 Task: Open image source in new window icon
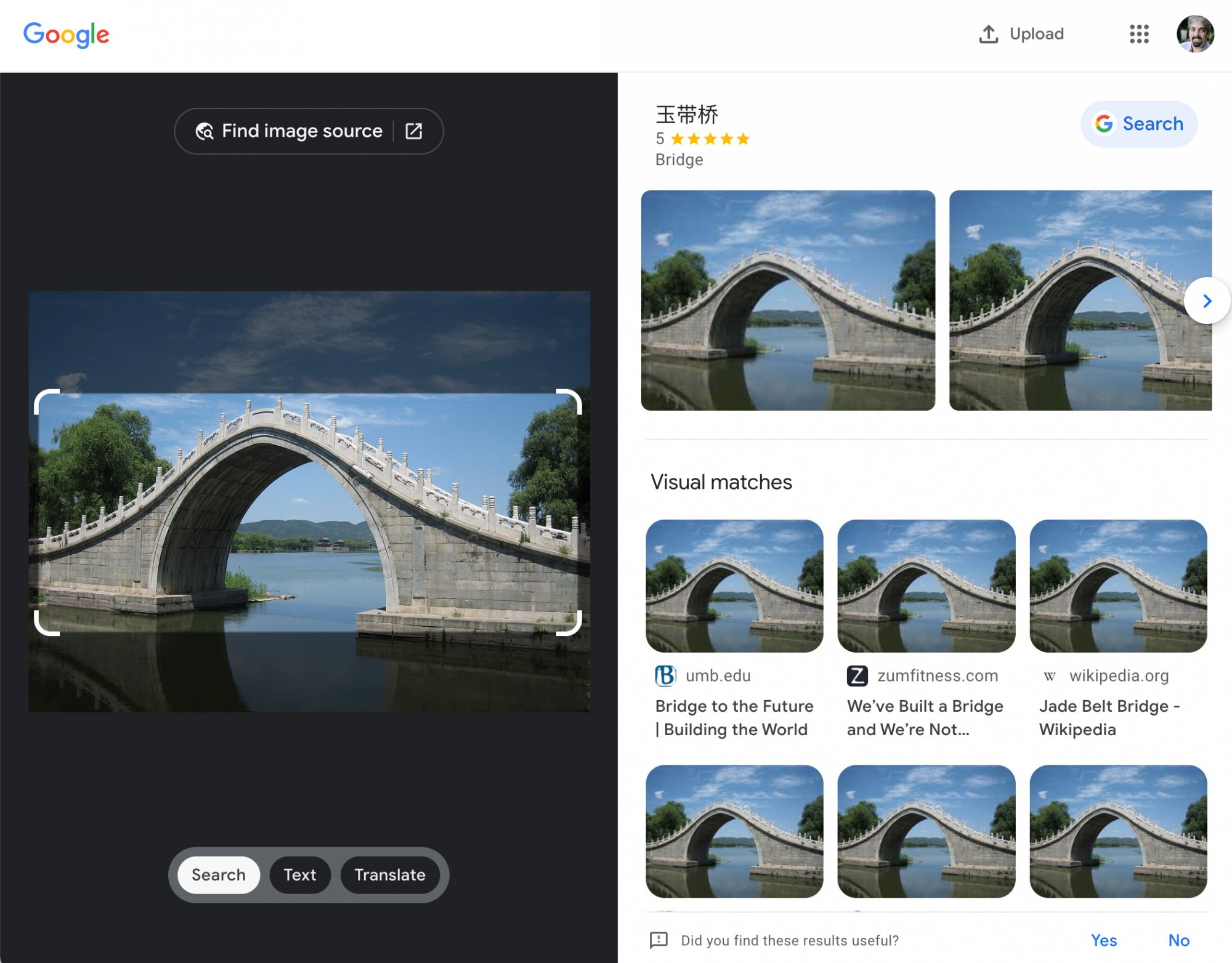coord(413,131)
